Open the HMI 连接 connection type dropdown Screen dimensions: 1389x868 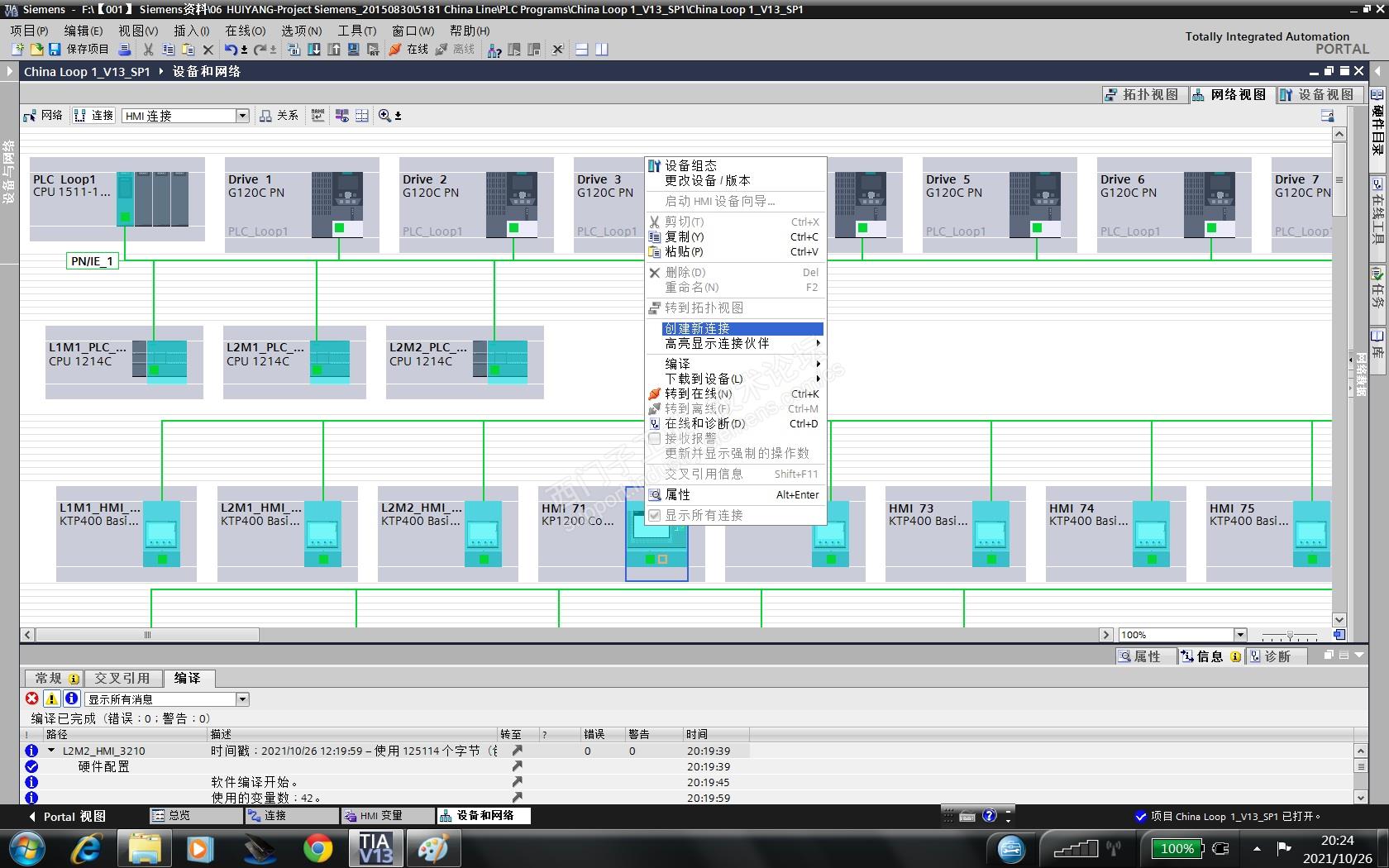(242, 116)
